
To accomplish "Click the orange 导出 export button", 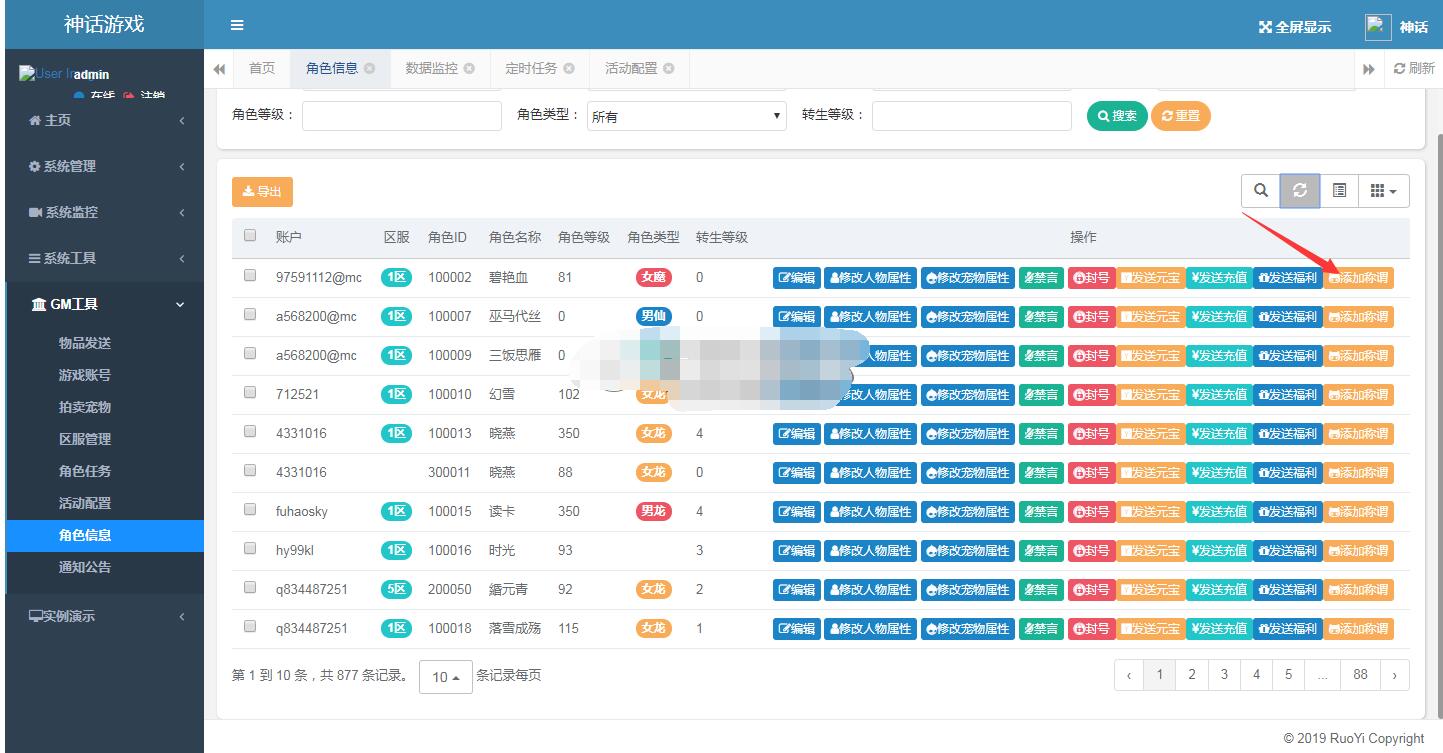I will coord(262,192).
